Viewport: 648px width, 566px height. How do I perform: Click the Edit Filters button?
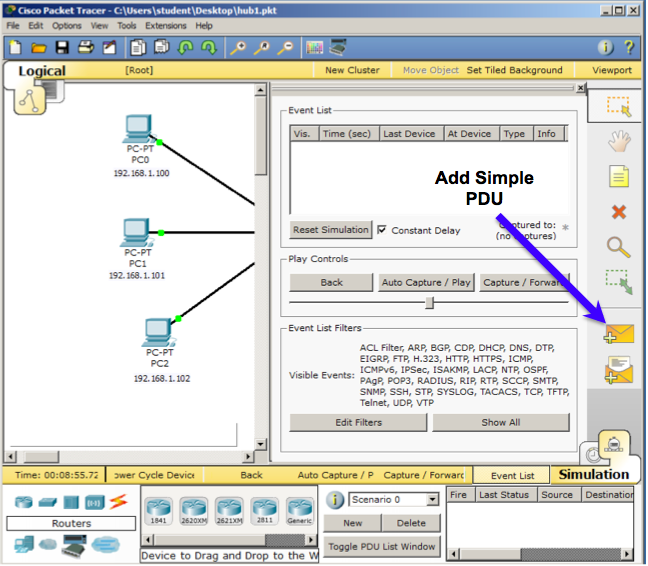click(x=358, y=423)
